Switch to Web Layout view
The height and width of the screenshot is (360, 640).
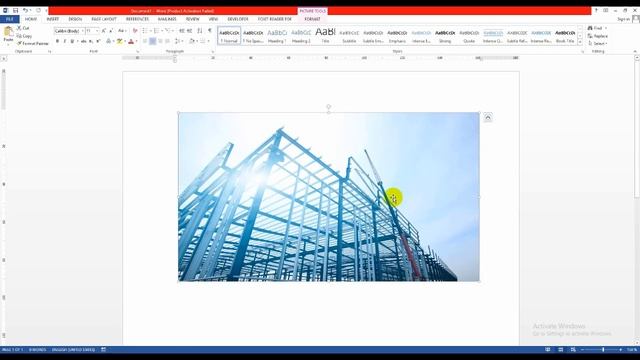coord(573,350)
